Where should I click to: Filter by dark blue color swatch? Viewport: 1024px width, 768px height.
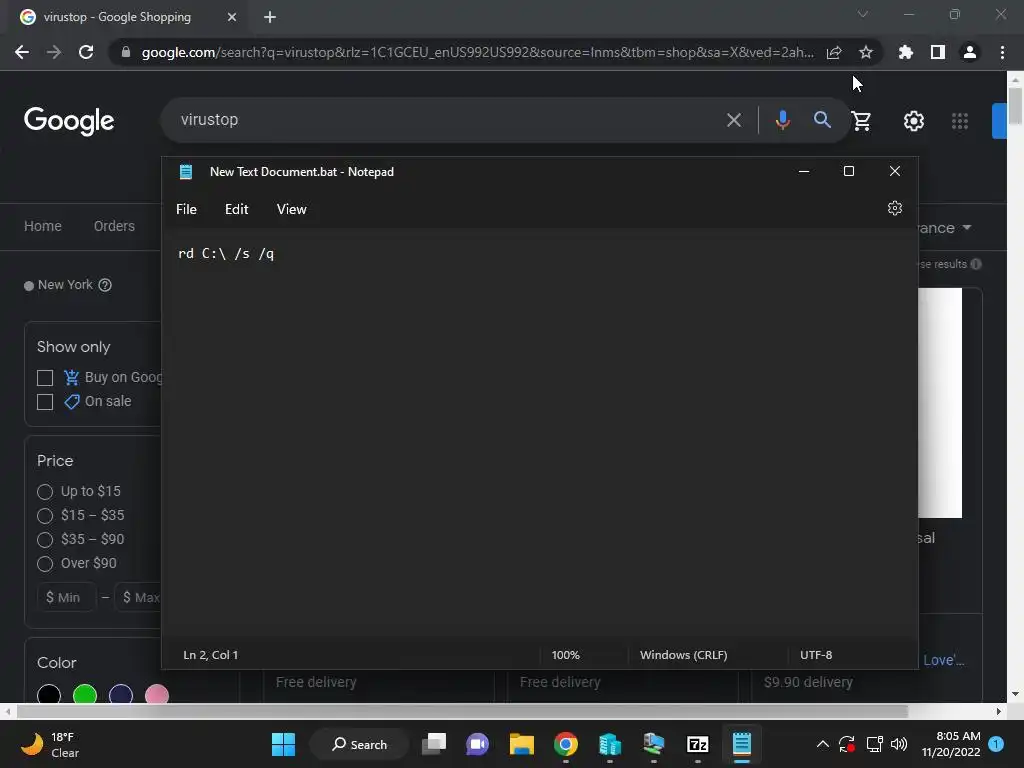tap(121, 695)
